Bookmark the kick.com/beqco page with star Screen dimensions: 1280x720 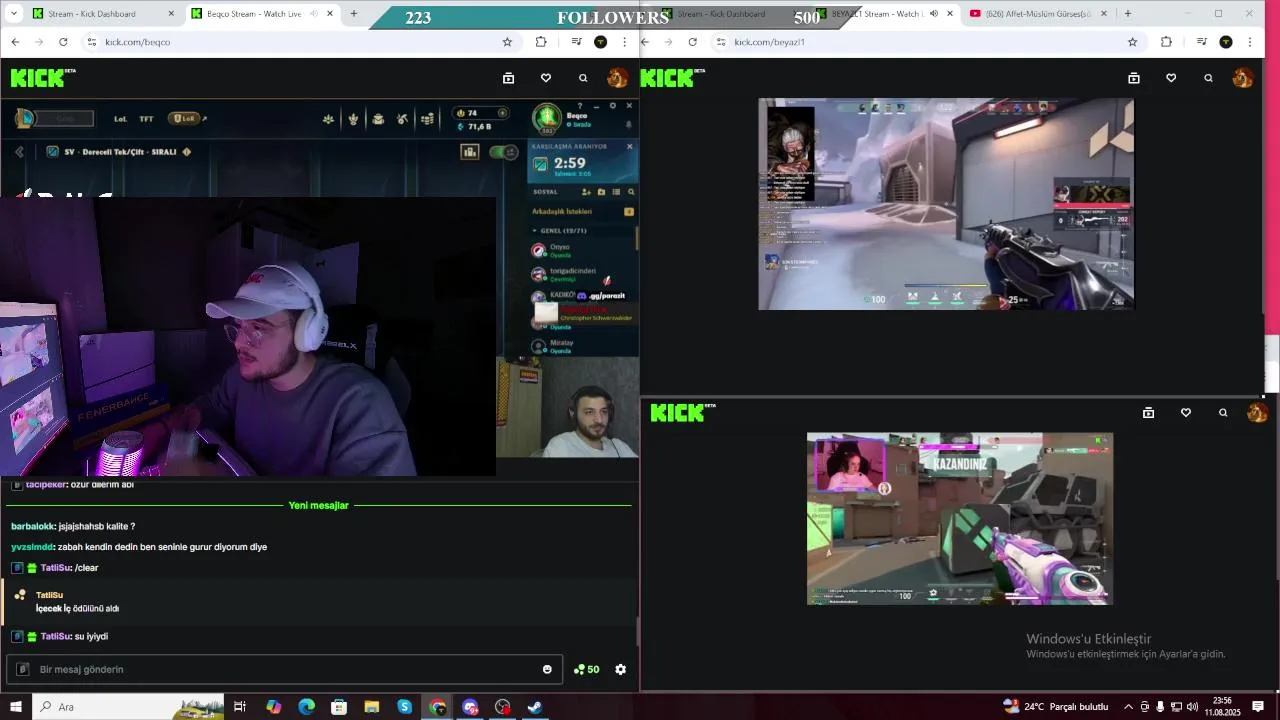pyautogui.click(x=507, y=42)
